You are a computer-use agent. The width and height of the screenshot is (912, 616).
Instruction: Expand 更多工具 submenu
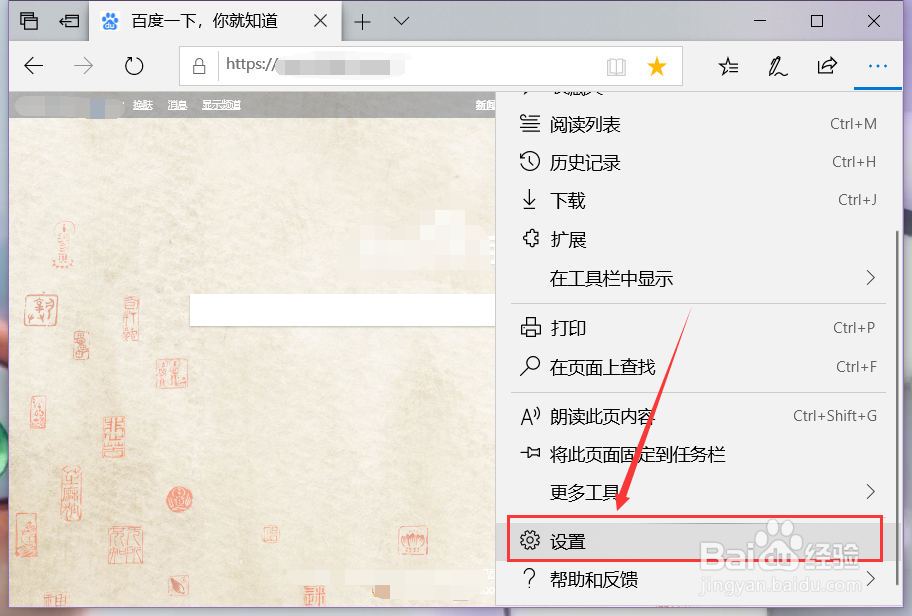697,492
